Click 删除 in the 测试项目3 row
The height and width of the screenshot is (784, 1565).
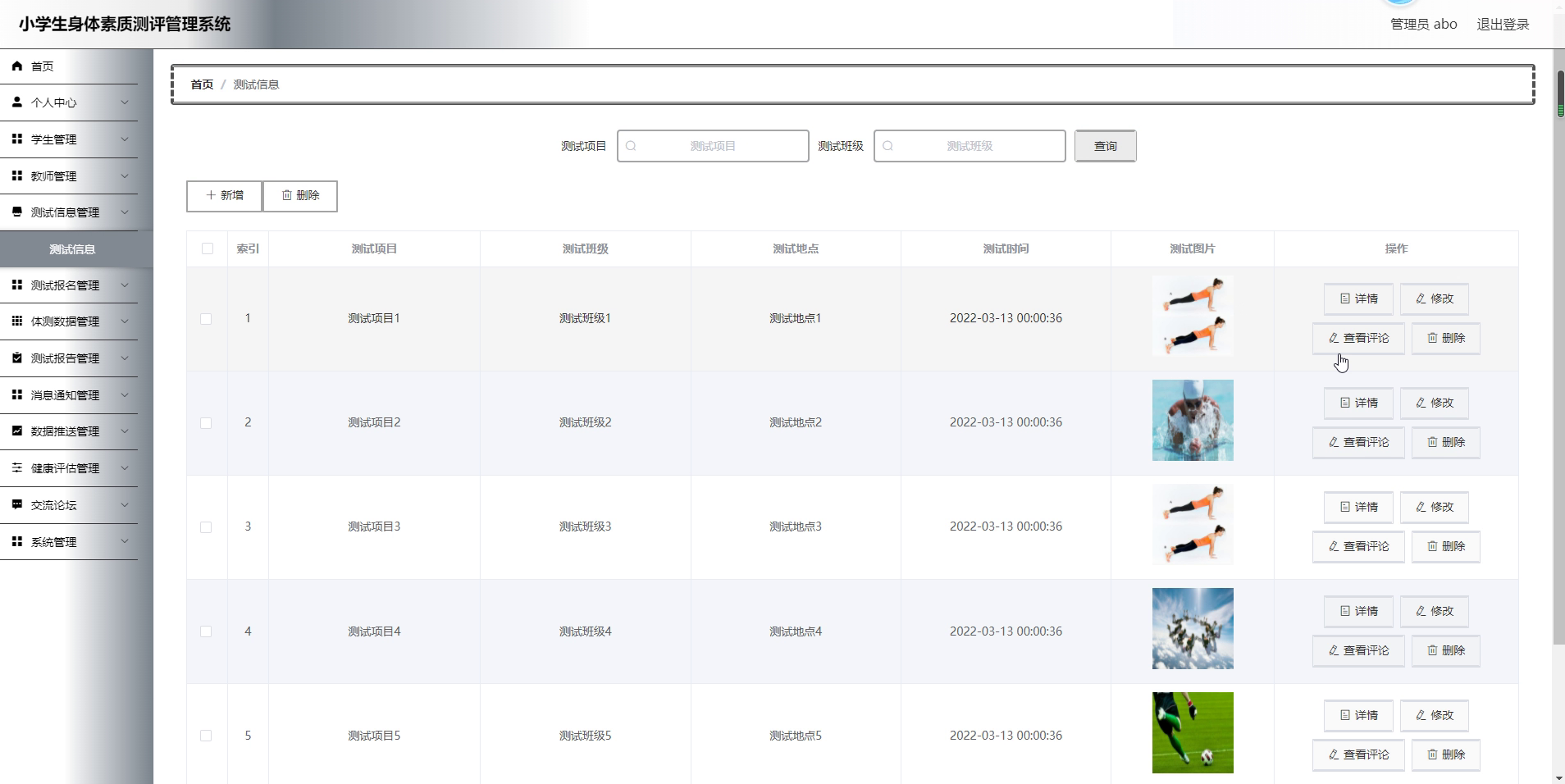[x=1445, y=546]
